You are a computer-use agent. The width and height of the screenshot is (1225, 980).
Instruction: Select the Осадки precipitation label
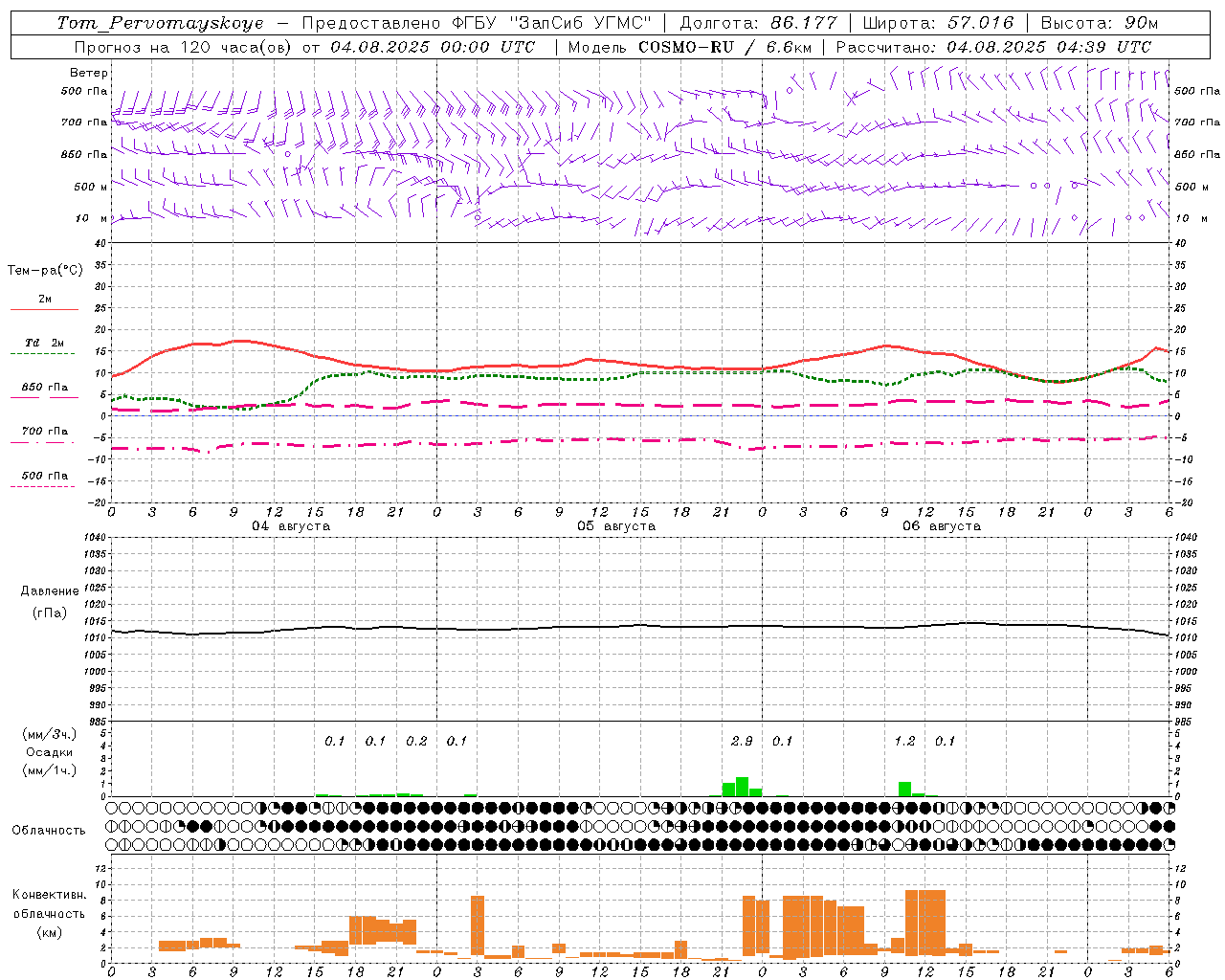(50, 752)
